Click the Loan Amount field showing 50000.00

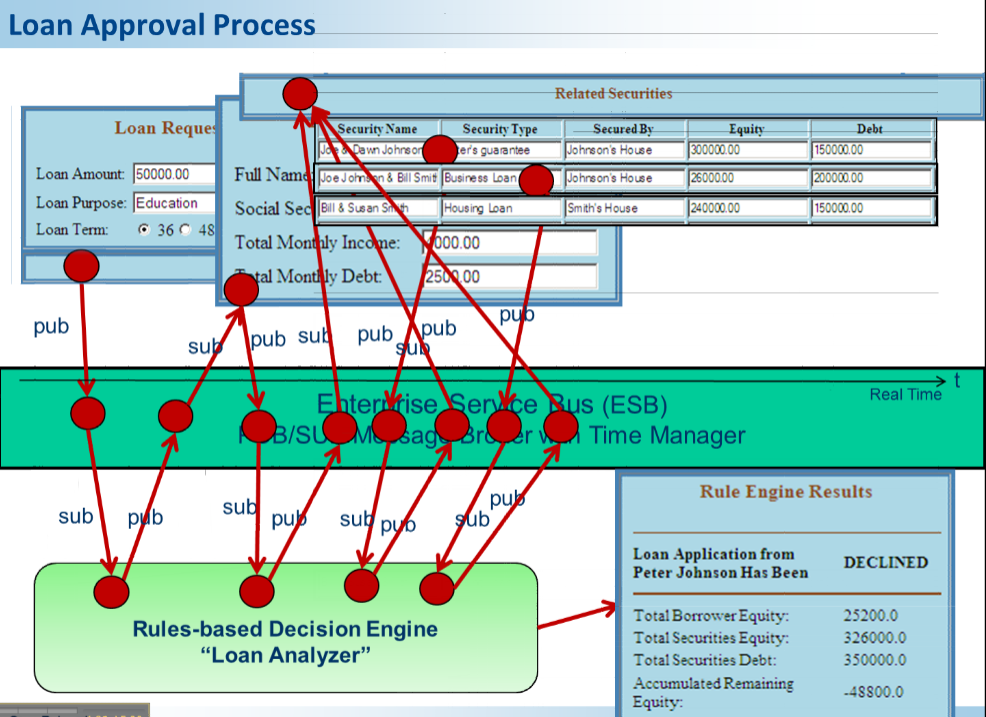(175, 174)
